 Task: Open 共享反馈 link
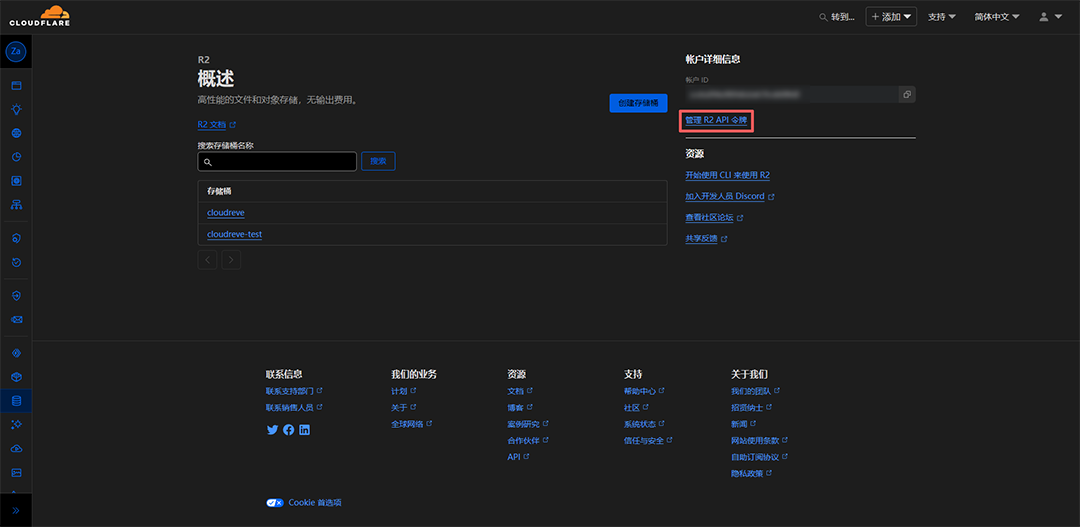pos(706,239)
